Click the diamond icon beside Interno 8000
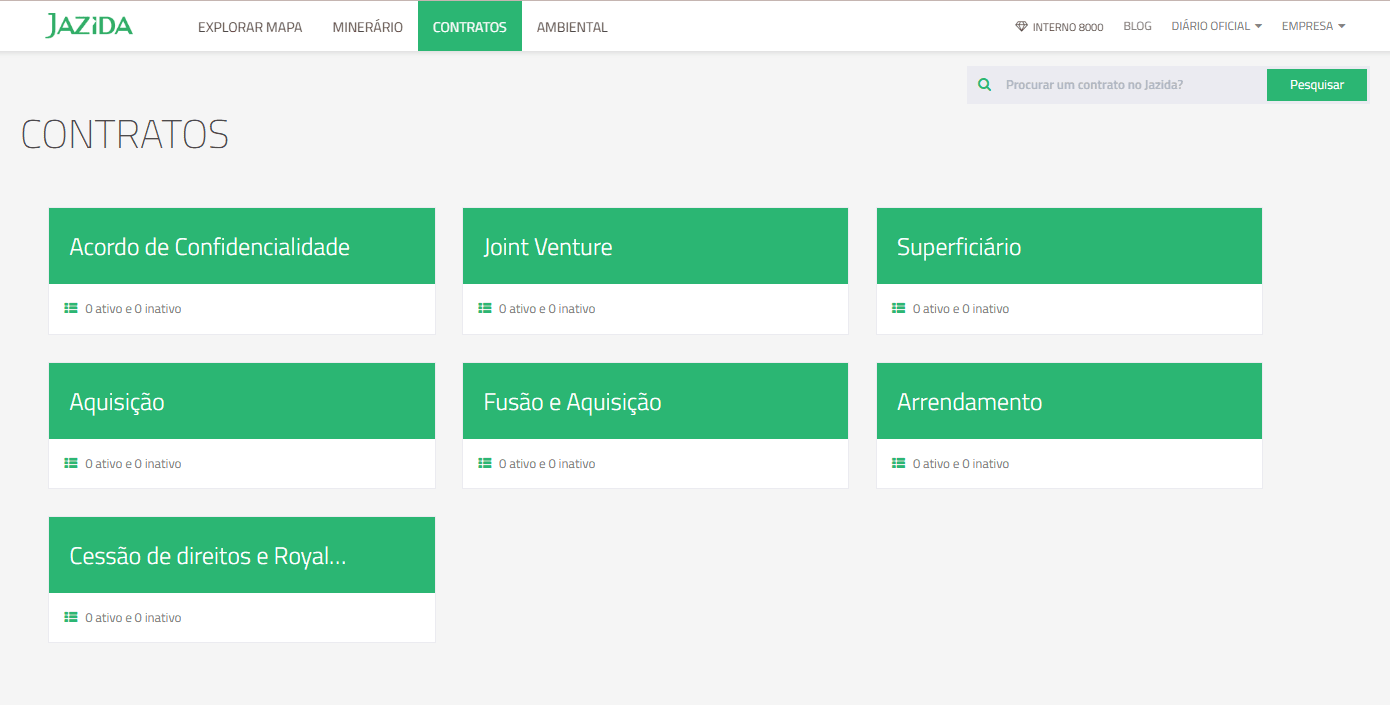Viewport: 1390px width, 705px height. [1021, 27]
